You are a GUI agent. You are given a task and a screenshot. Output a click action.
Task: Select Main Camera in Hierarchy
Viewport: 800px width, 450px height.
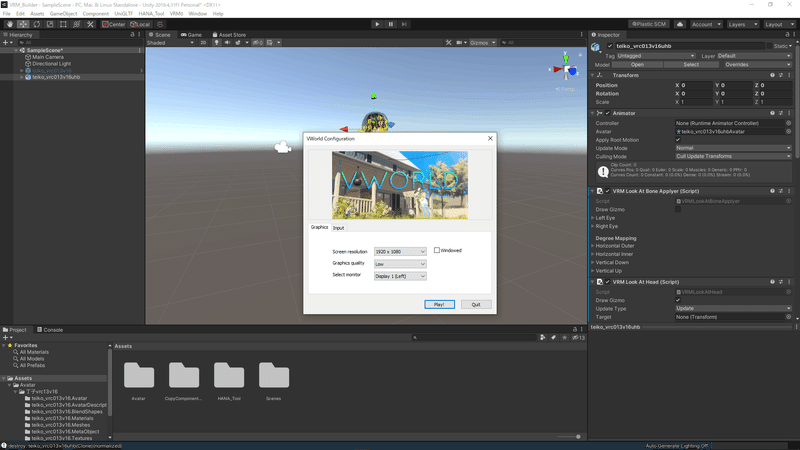pyautogui.click(x=48, y=57)
